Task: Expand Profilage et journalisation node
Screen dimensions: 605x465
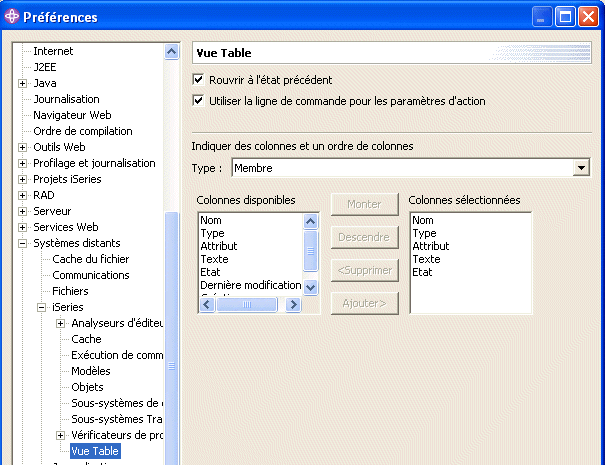Action: [x=22, y=163]
